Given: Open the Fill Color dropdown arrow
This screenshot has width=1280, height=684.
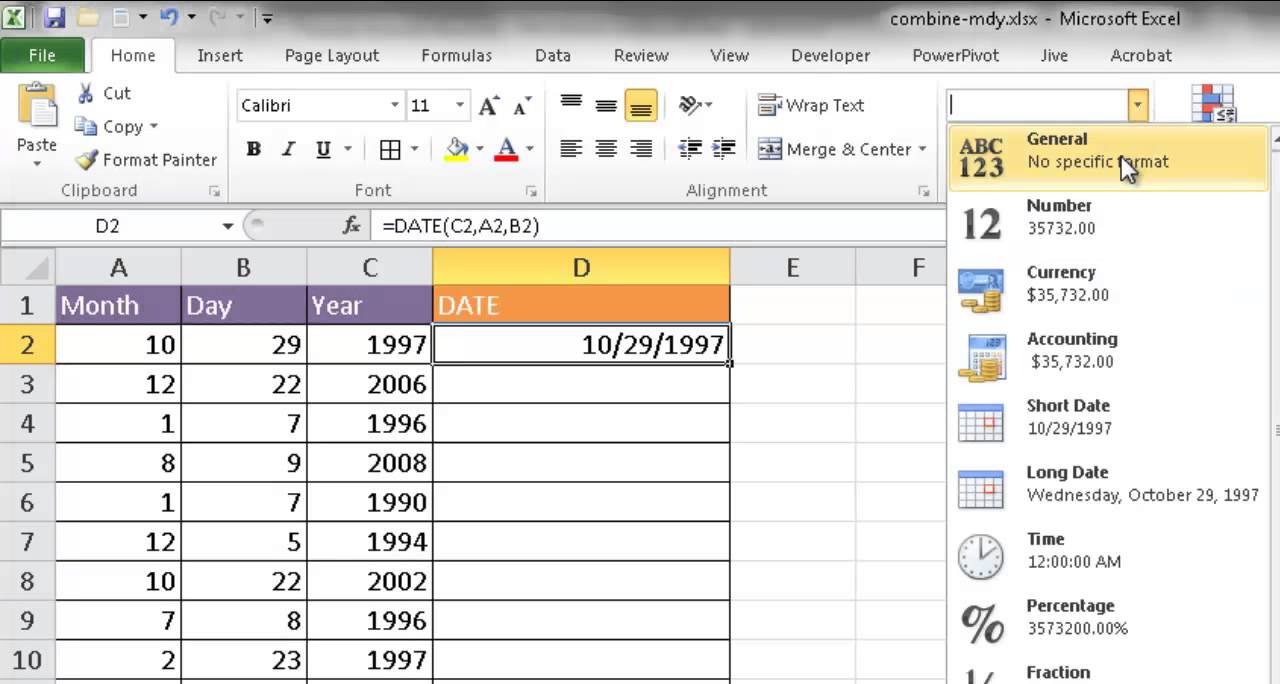Looking at the screenshot, I should click(480, 150).
